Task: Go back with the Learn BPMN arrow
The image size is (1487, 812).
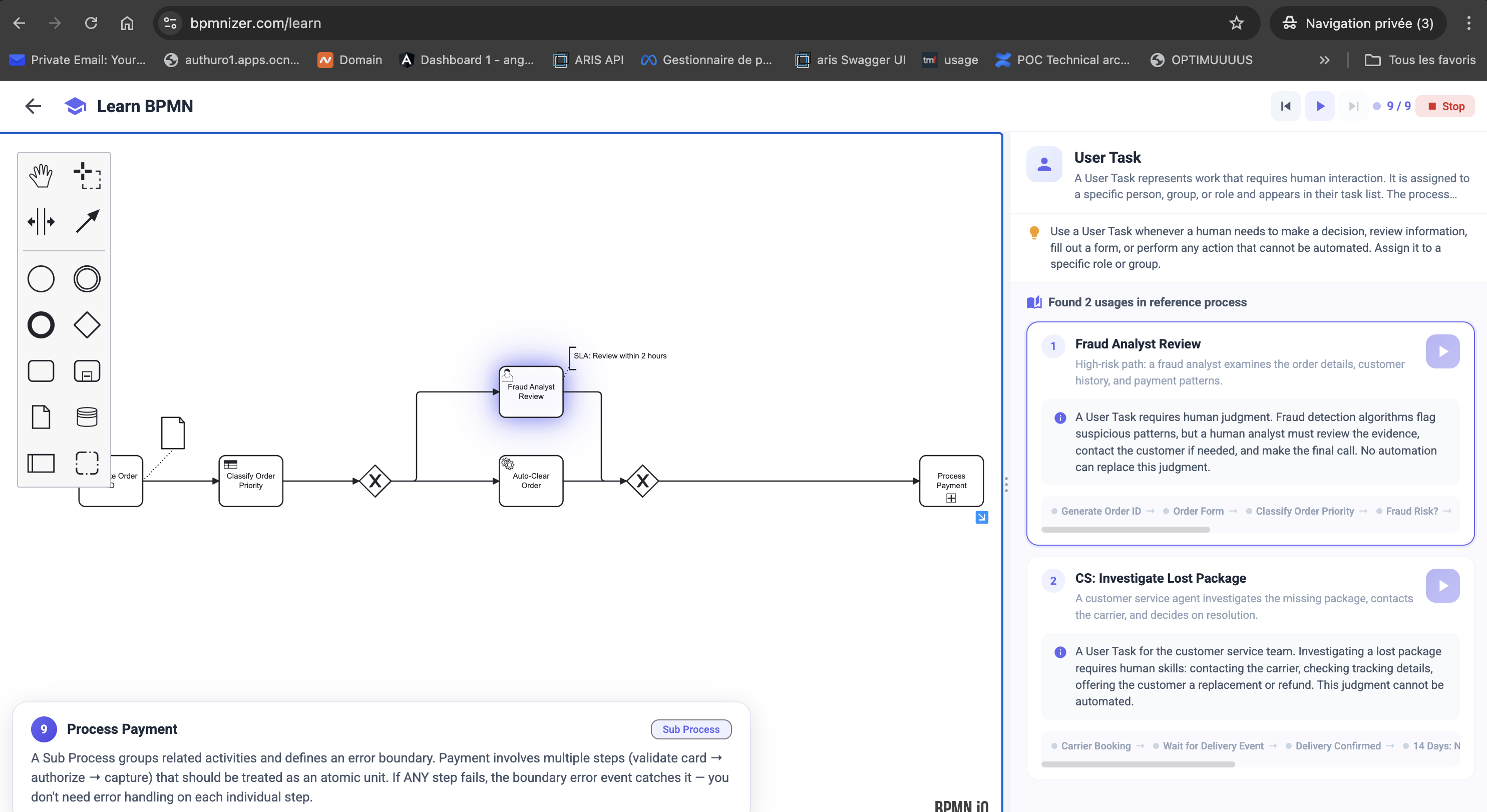Action: (x=34, y=106)
